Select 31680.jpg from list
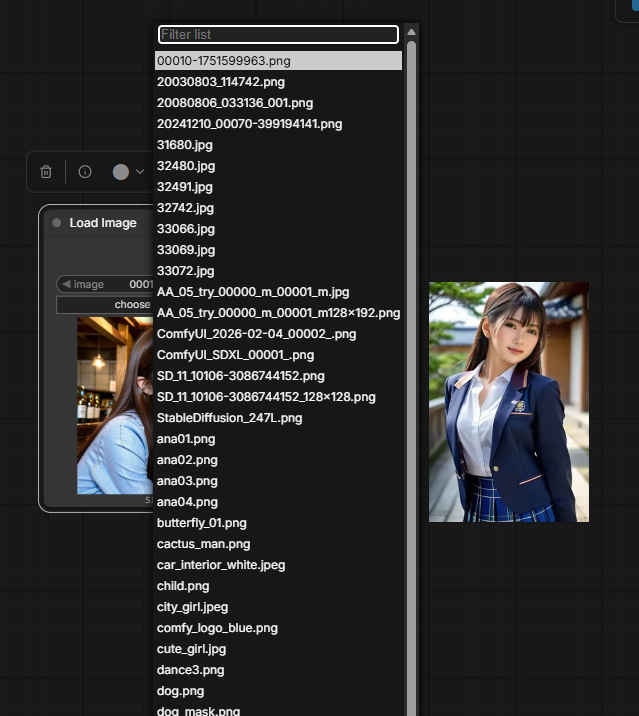The width and height of the screenshot is (639, 716). click(x=278, y=145)
